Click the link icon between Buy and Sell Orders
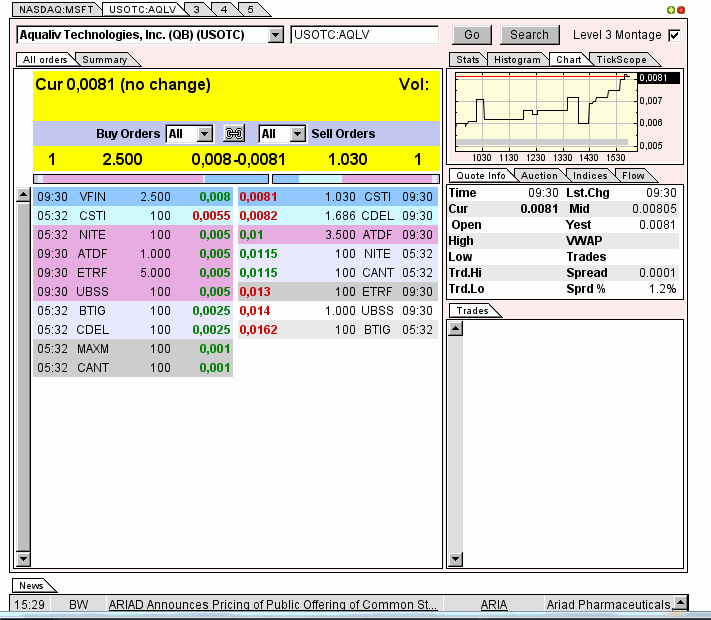 click(x=234, y=133)
